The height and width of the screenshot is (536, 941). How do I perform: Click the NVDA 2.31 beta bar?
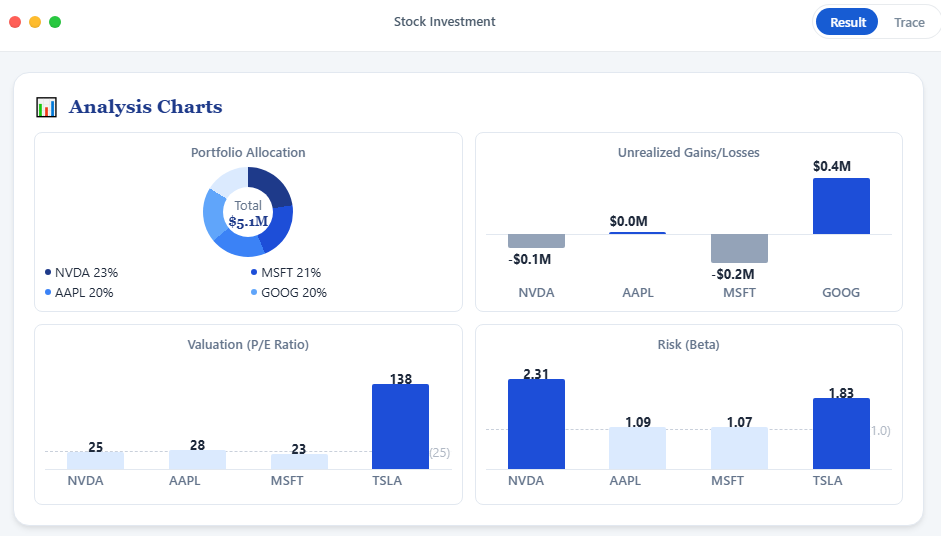536,424
